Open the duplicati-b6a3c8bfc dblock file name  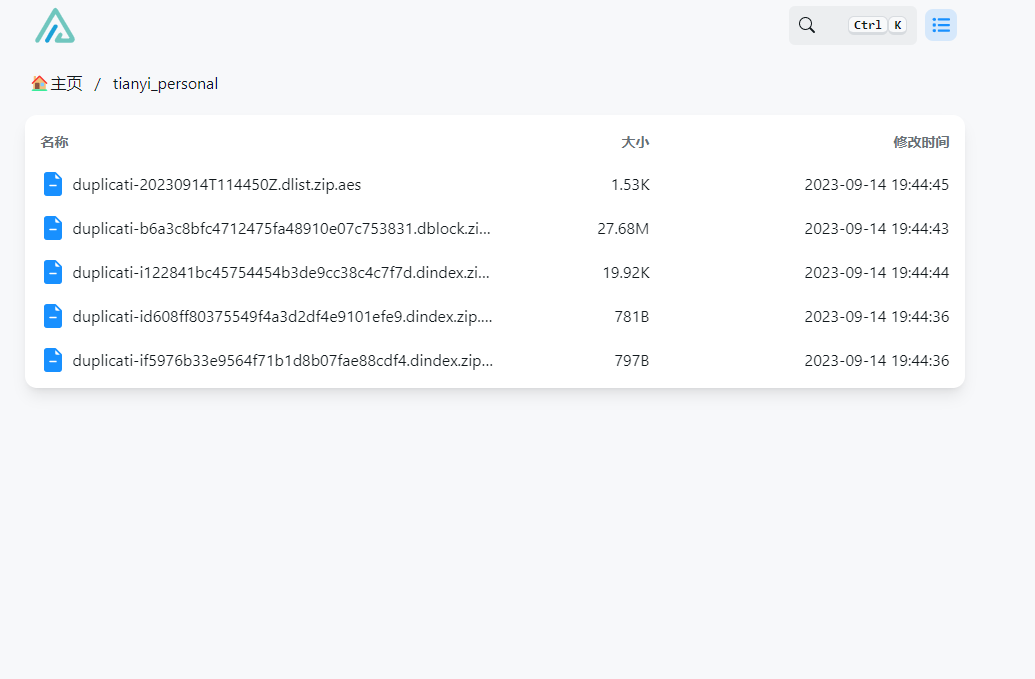(x=281, y=229)
